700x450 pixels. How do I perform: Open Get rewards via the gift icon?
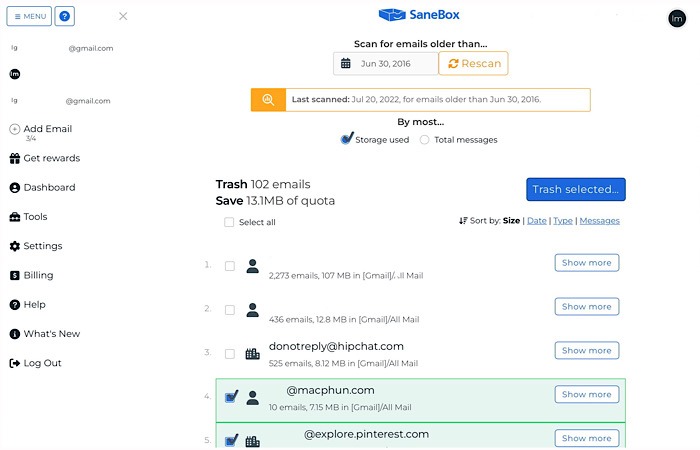tap(15, 158)
